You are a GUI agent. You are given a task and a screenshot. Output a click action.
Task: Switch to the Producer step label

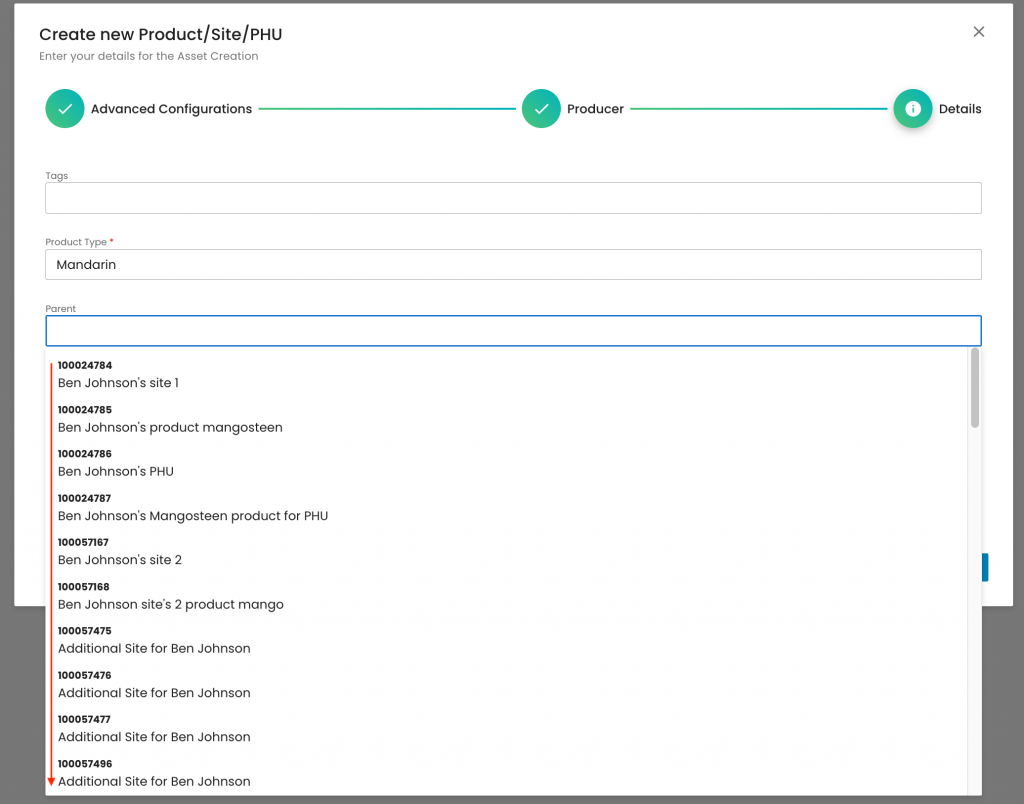(595, 109)
